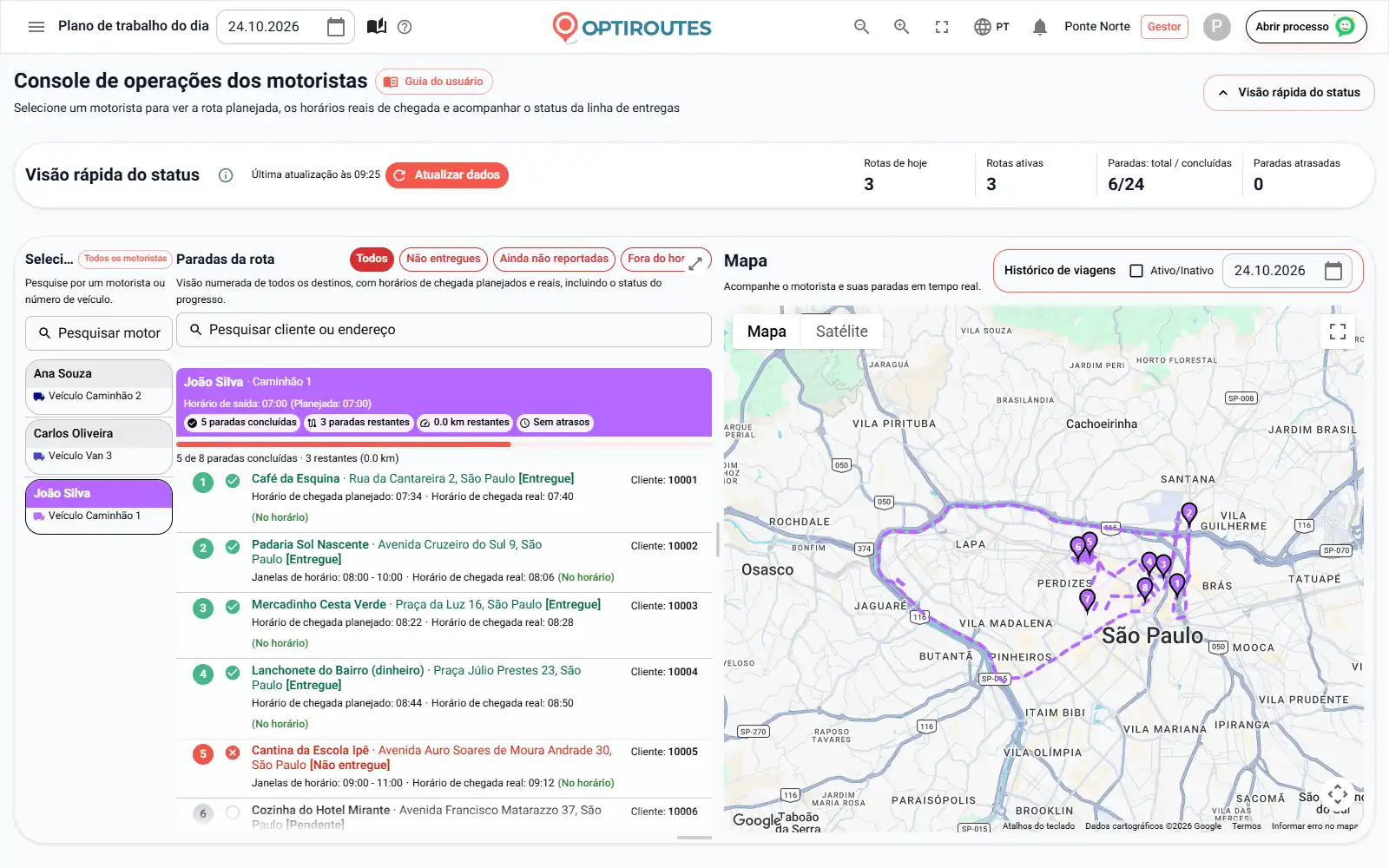Click the 5 paradas concluídas chip
Viewport: 1389px width, 868px height.
click(x=242, y=423)
